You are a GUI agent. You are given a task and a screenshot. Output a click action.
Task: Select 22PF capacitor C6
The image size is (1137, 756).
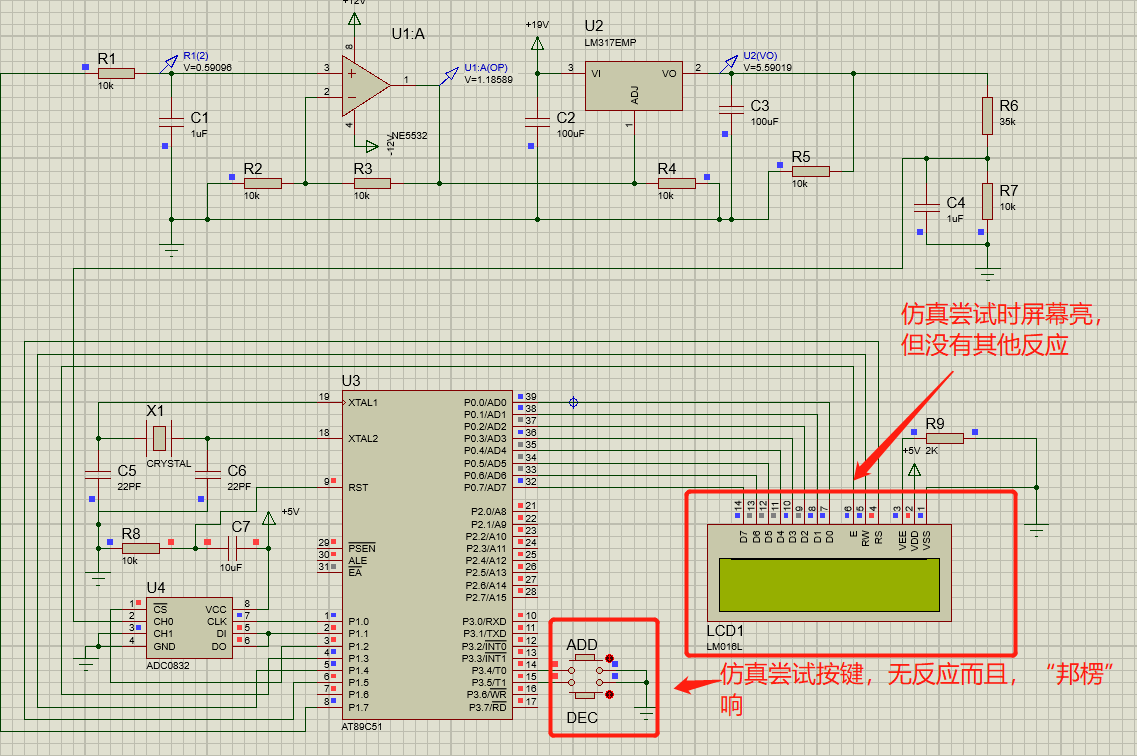208,475
